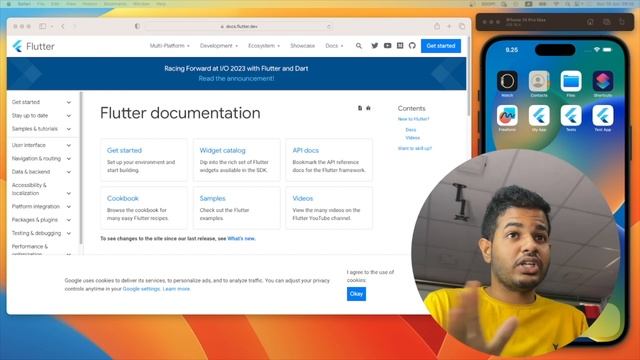Rotate the Simulator device icon
This screenshot has height=360, width=640.
[x=622, y=22]
